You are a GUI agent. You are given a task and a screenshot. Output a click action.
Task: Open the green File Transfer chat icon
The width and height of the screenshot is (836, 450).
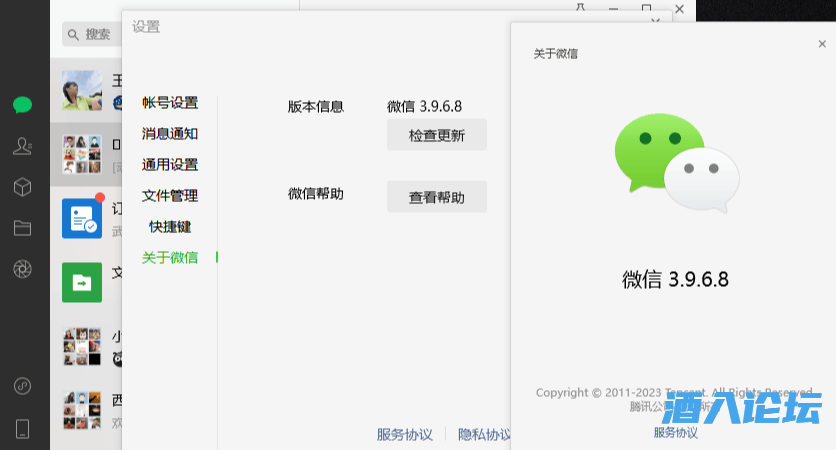pyautogui.click(x=82, y=283)
